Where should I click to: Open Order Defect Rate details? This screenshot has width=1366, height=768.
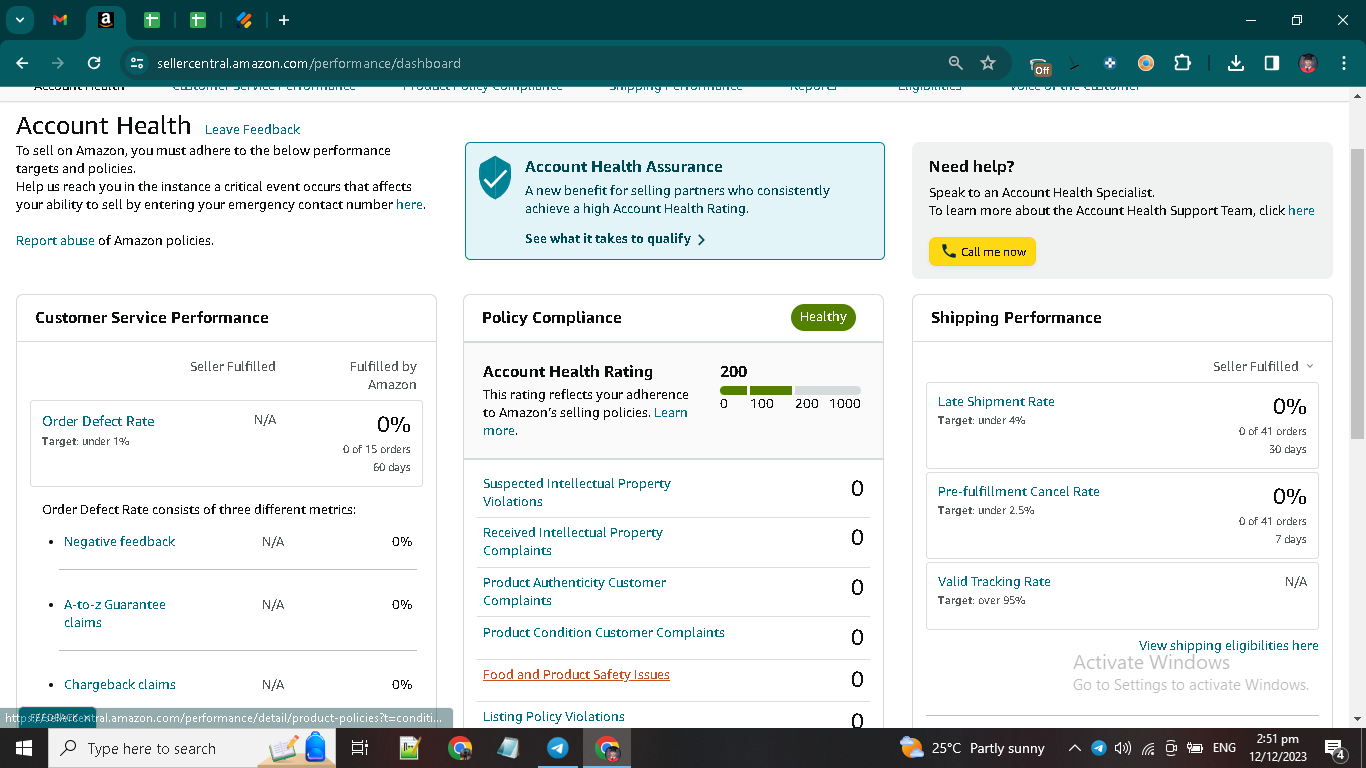coord(98,421)
